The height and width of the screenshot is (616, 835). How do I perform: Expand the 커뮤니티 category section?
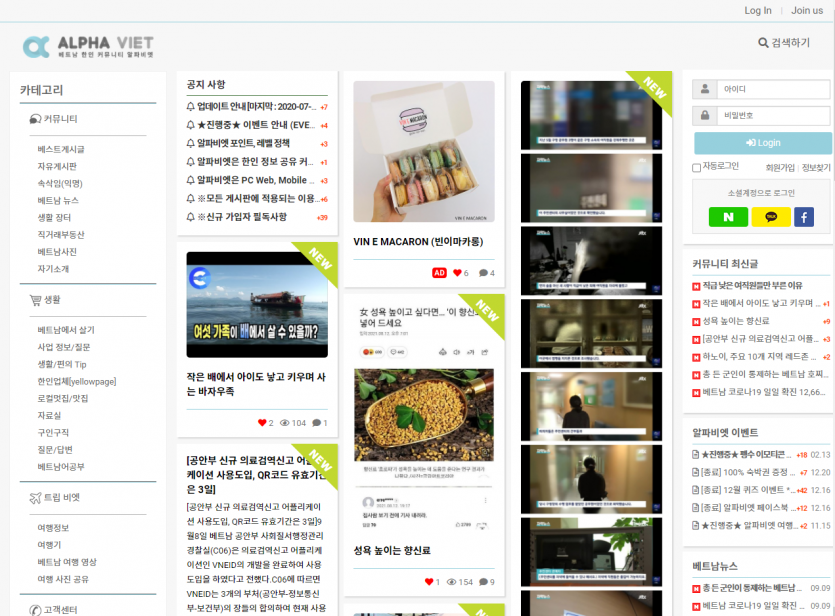[54, 119]
